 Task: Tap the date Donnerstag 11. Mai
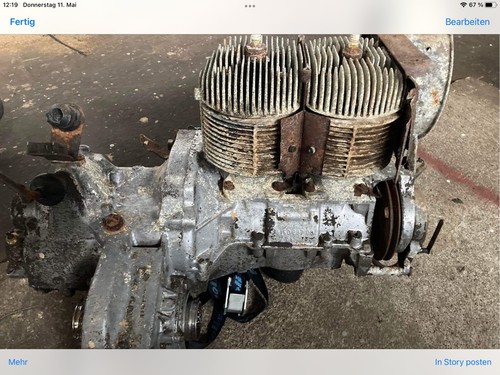(x=50, y=5)
